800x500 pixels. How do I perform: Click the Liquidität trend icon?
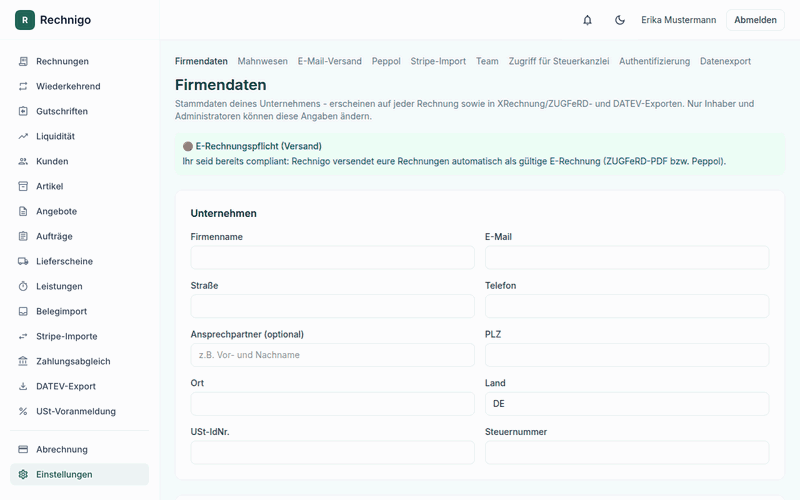point(23,136)
